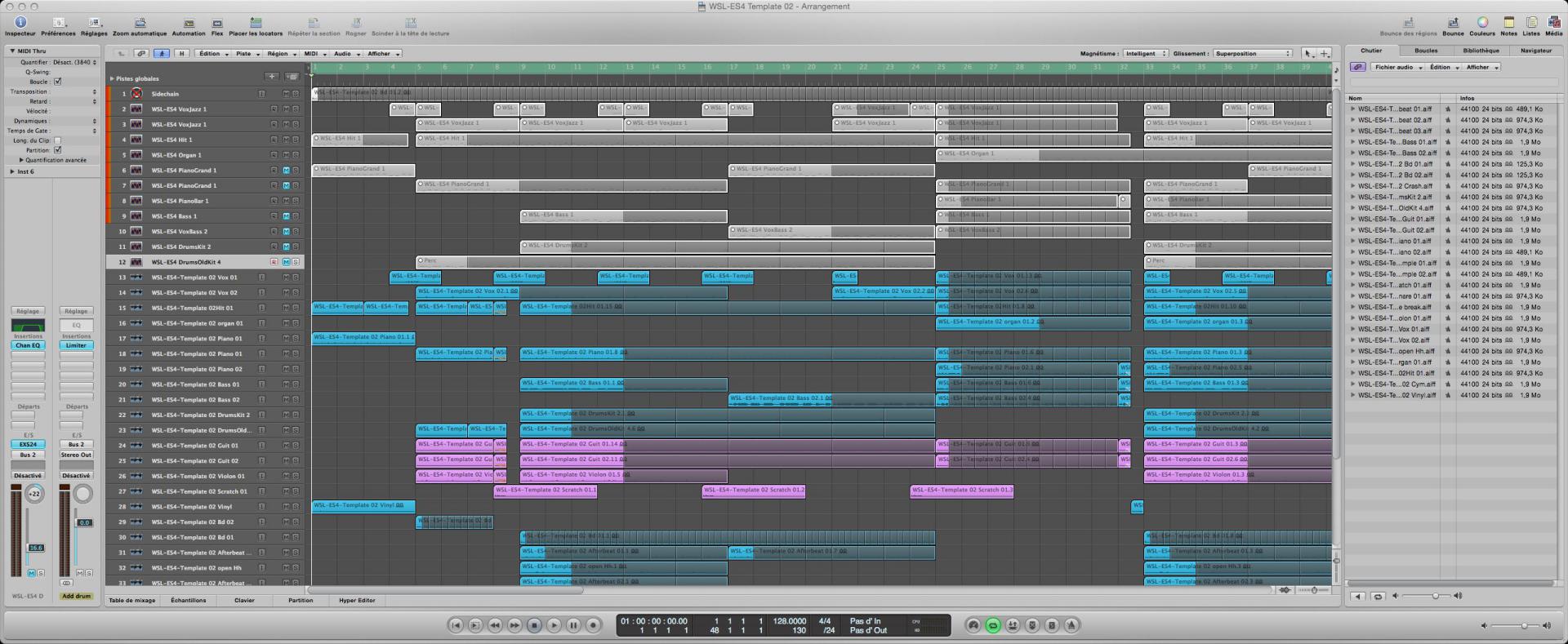Open the Échantillons tab
Image resolution: width=1568 pixels, height=644 pixels.
189,600
